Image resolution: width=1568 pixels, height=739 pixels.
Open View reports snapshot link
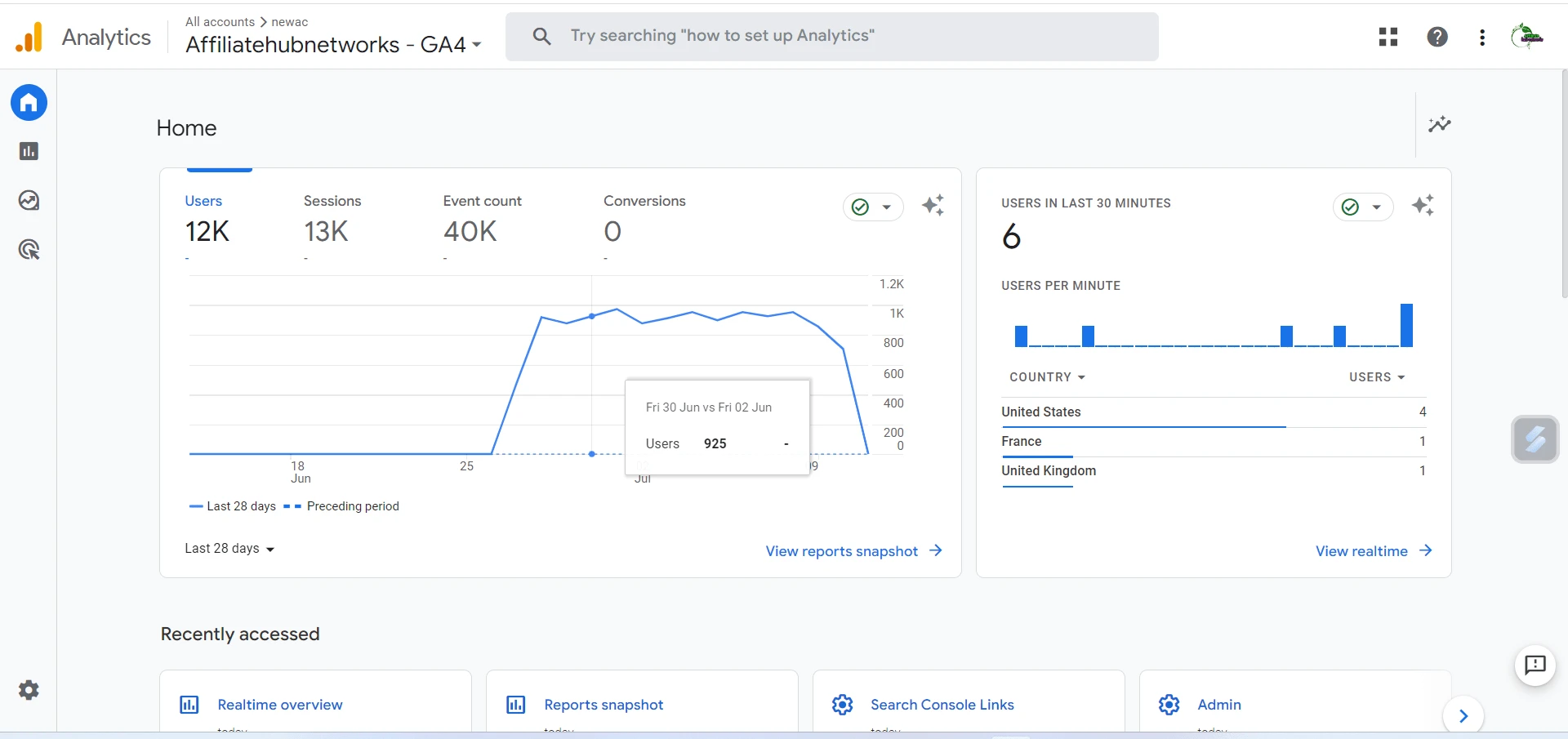pos(853,551)
